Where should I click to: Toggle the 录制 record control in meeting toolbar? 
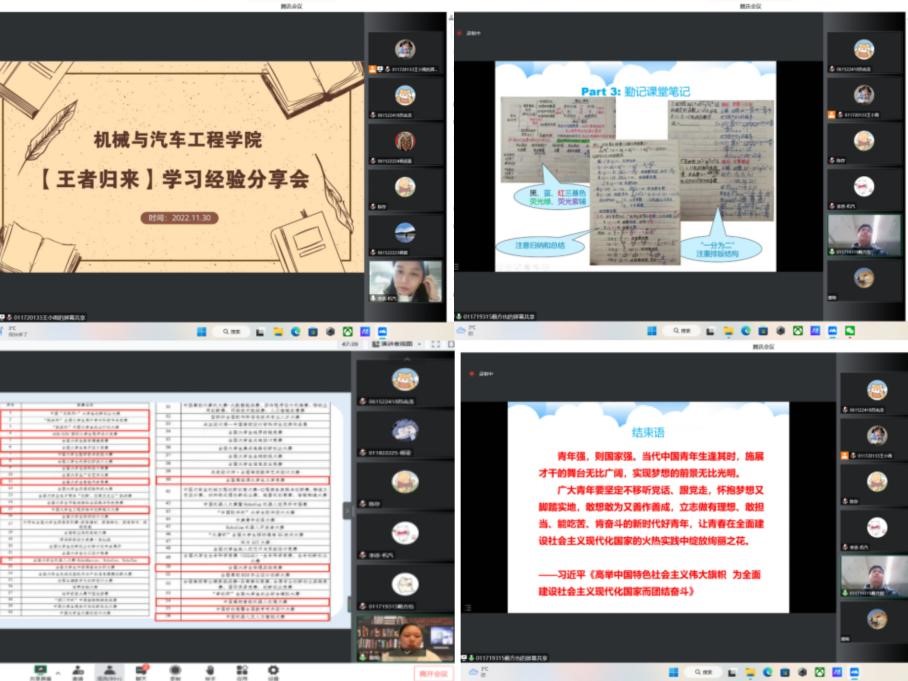[175, 670]
